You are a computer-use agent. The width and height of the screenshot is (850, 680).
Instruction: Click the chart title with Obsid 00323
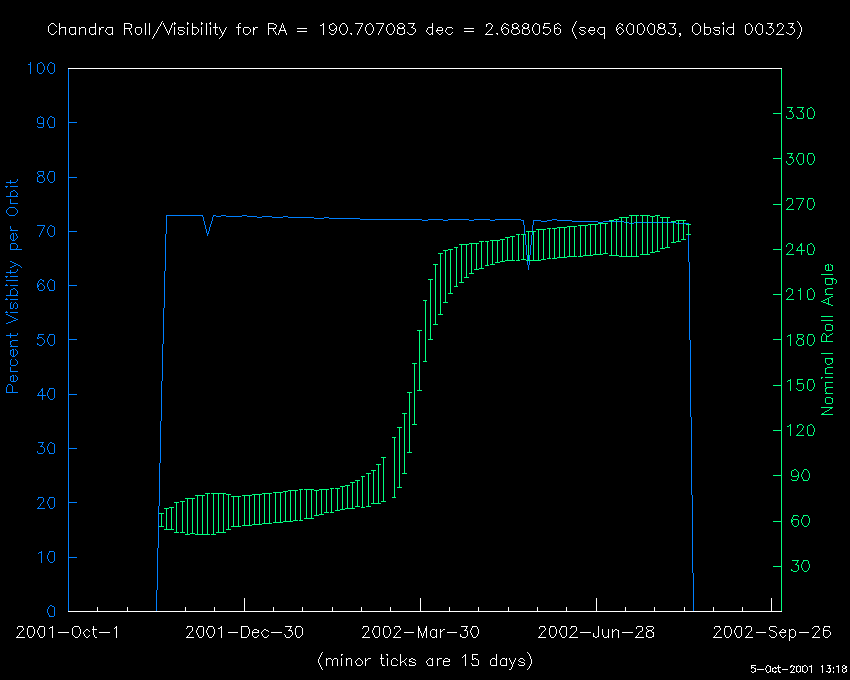tap(425, 30)
